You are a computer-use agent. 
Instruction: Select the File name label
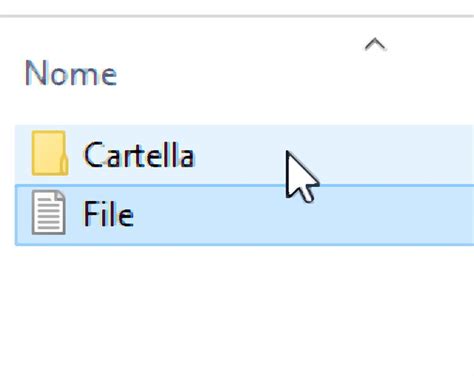tap(109, 214)
